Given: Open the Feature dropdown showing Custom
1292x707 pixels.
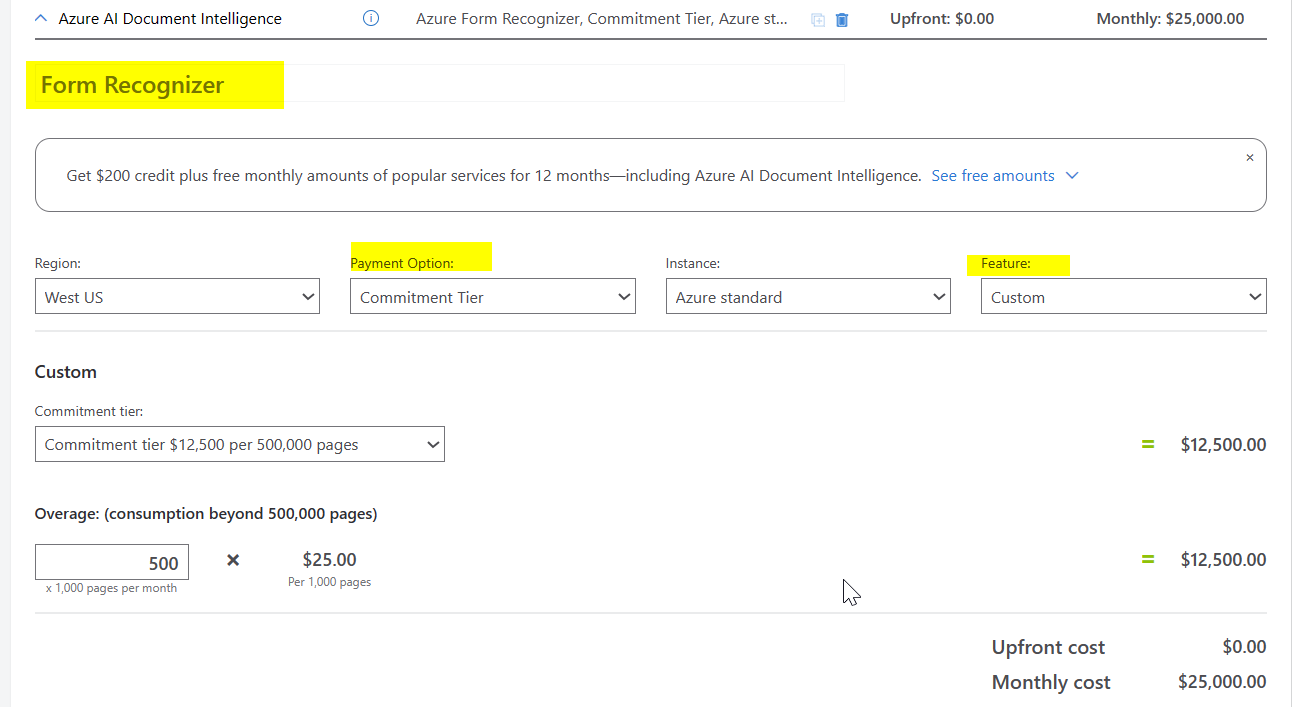Looking at the screenshot, I should coord(1124,297).
